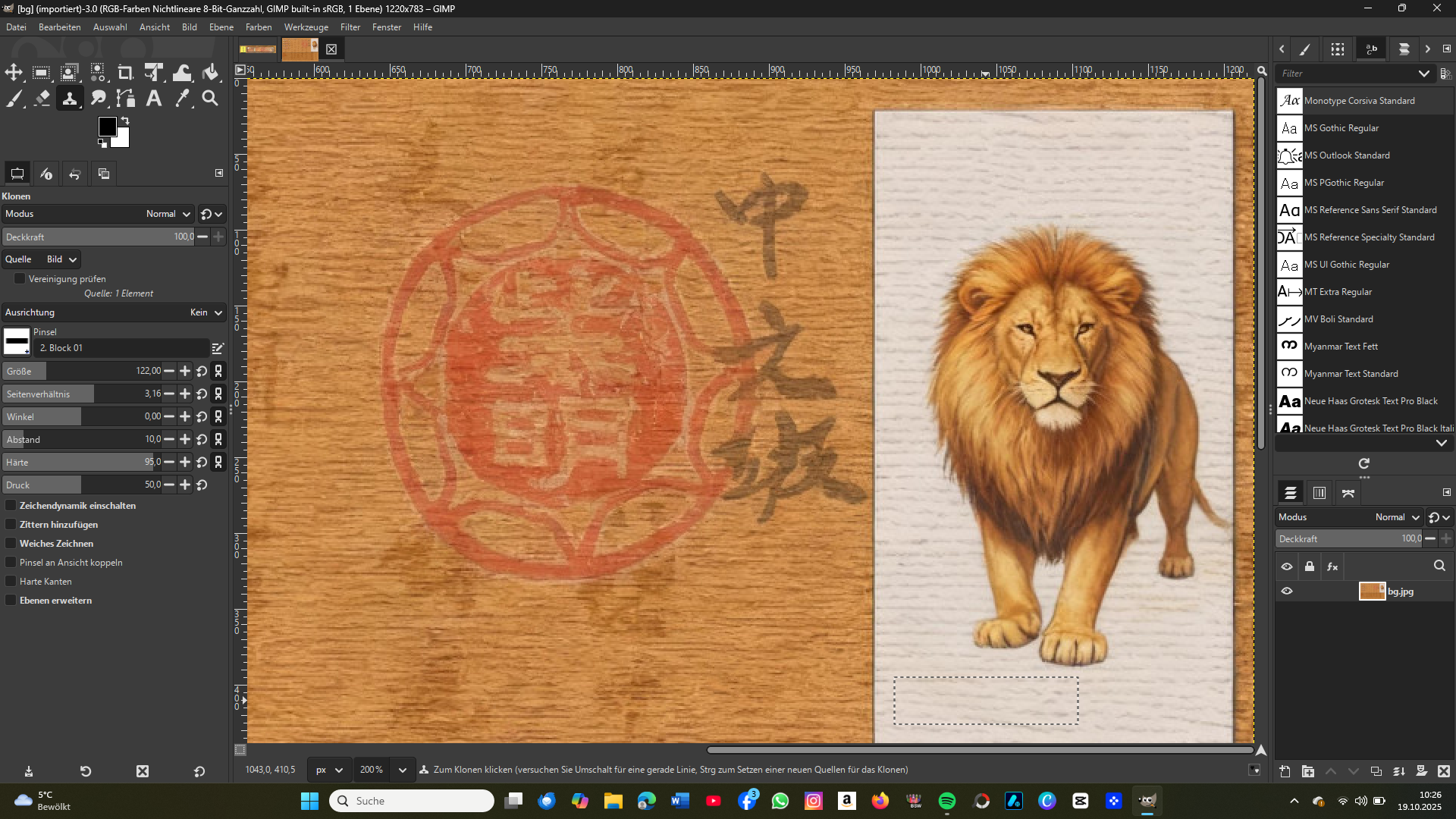The image size is (1456, 819).
Task: Open the zoom 200% dropdown
Action: (403, 770)
